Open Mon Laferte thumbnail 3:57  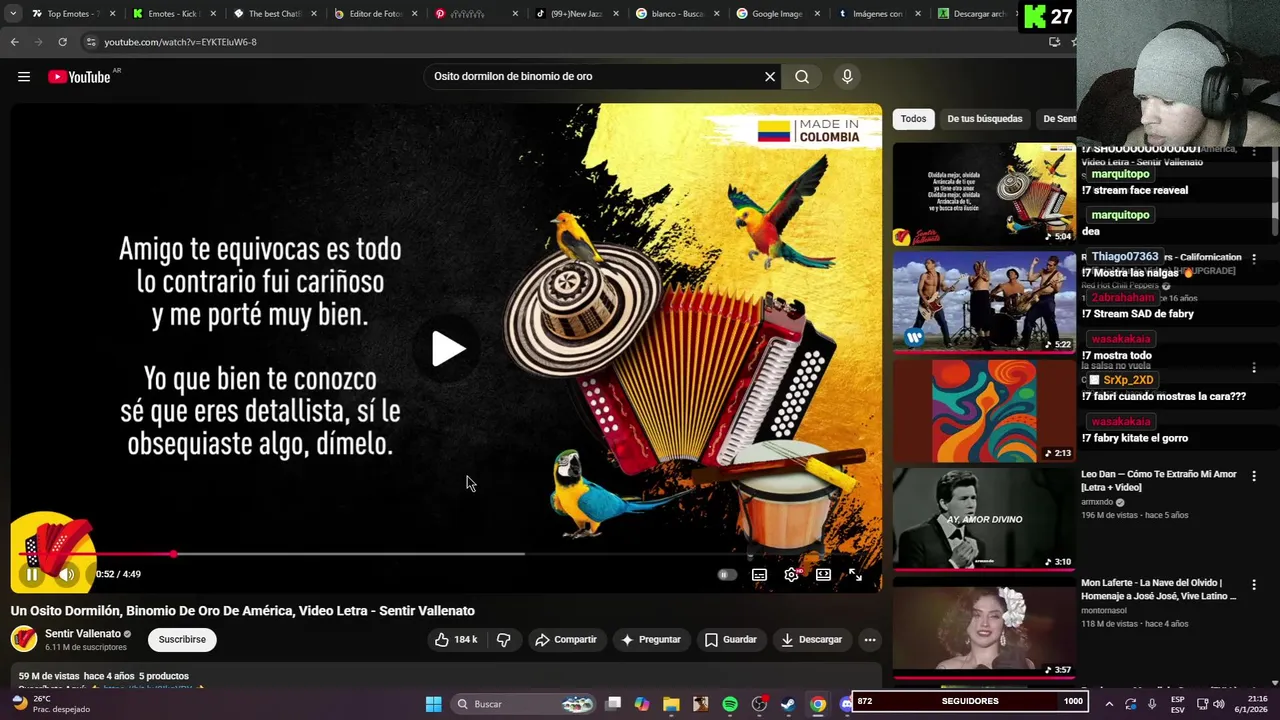click(984, 628)
